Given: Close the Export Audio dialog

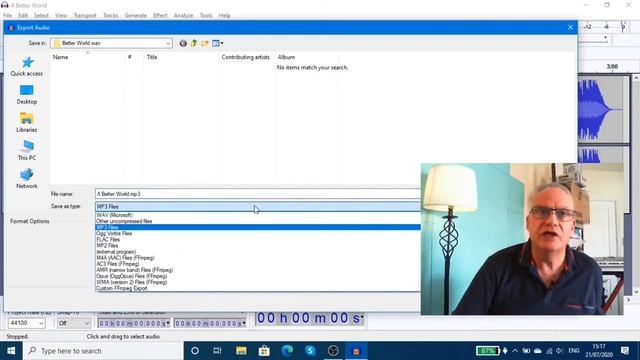Looking at the screenshot, I should pyautogui.click(x=570, y=28).
